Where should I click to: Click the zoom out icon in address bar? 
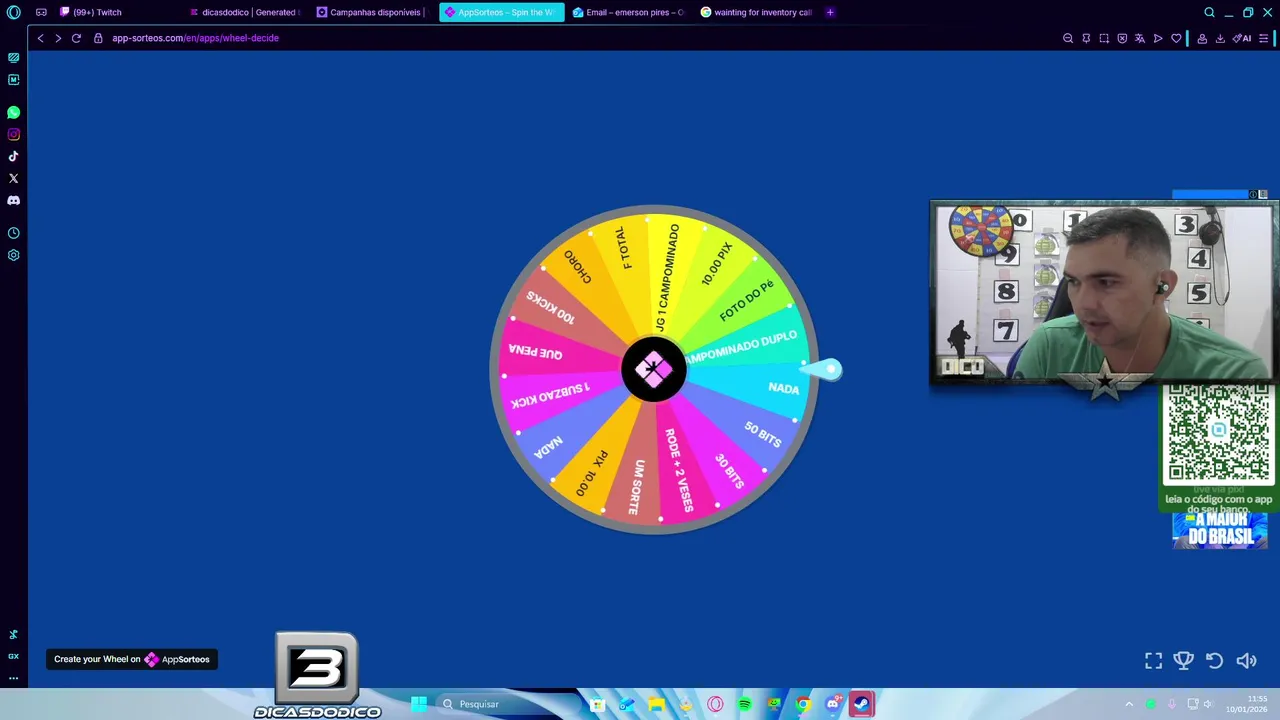pyautogui.click(x=1068, y=38)
